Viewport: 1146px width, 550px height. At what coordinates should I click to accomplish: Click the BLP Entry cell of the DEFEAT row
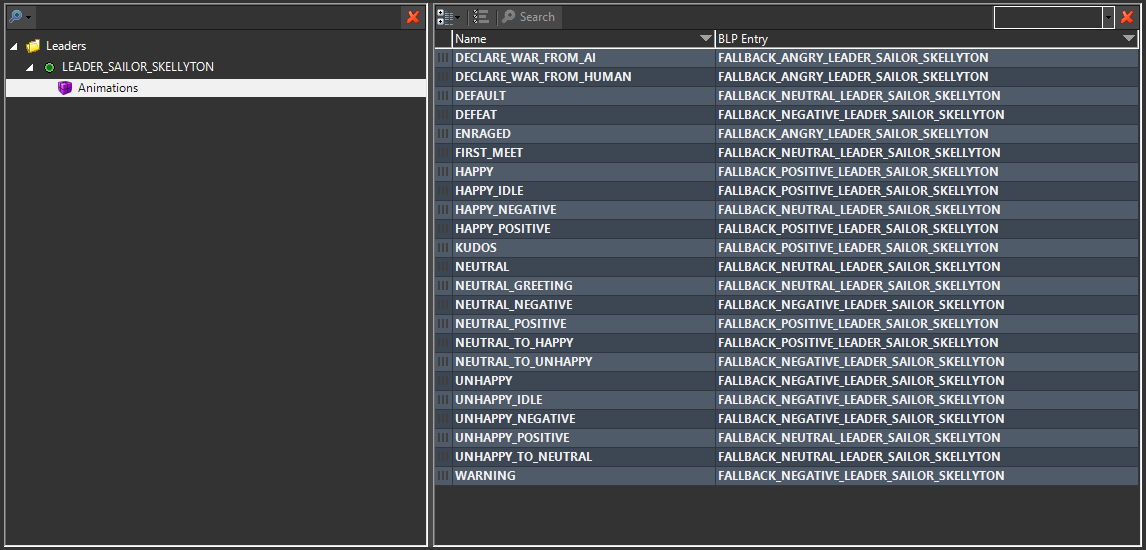point(927,115)
